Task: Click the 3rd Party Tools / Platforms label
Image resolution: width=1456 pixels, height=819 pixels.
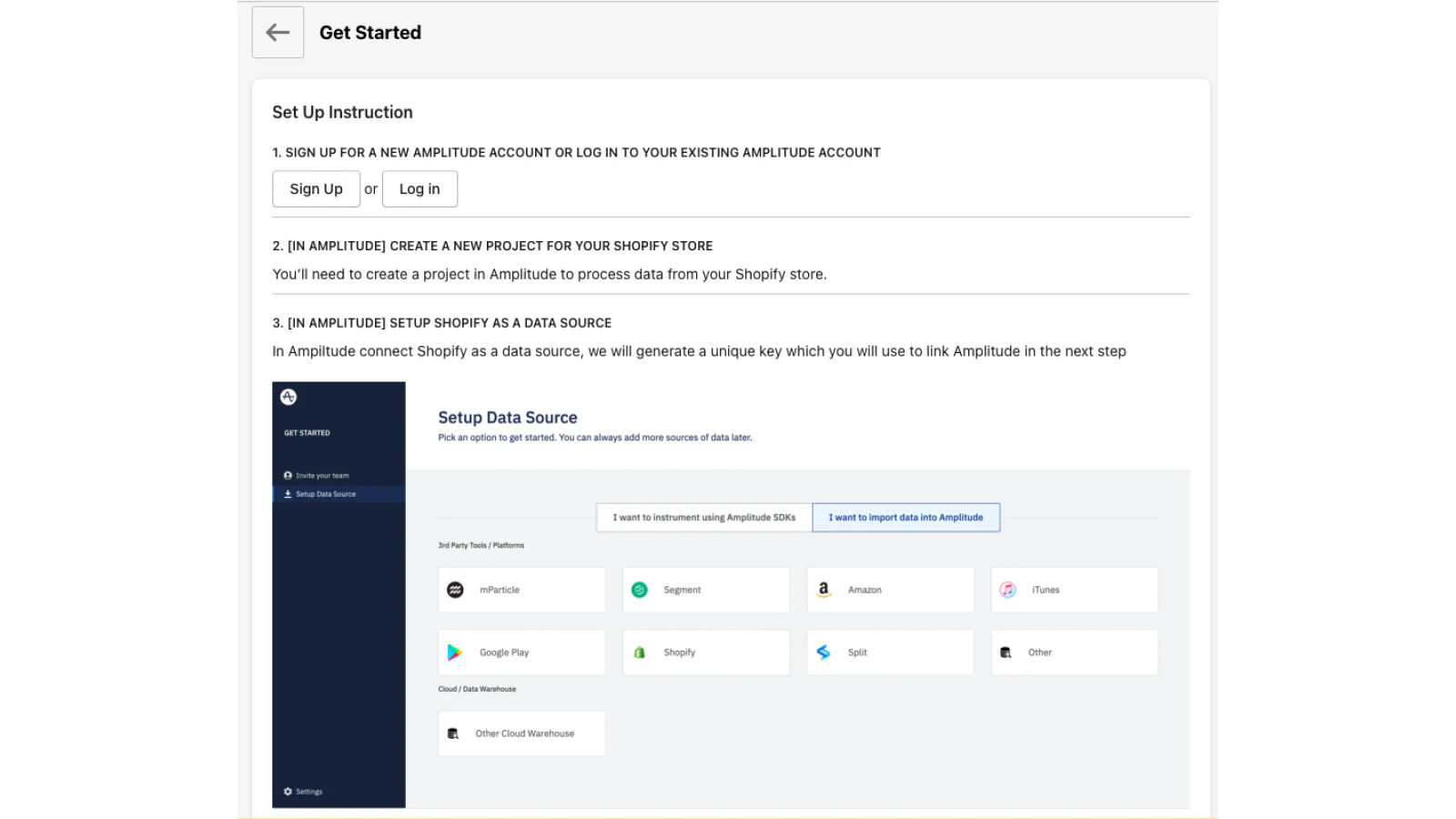Action: 481,546
